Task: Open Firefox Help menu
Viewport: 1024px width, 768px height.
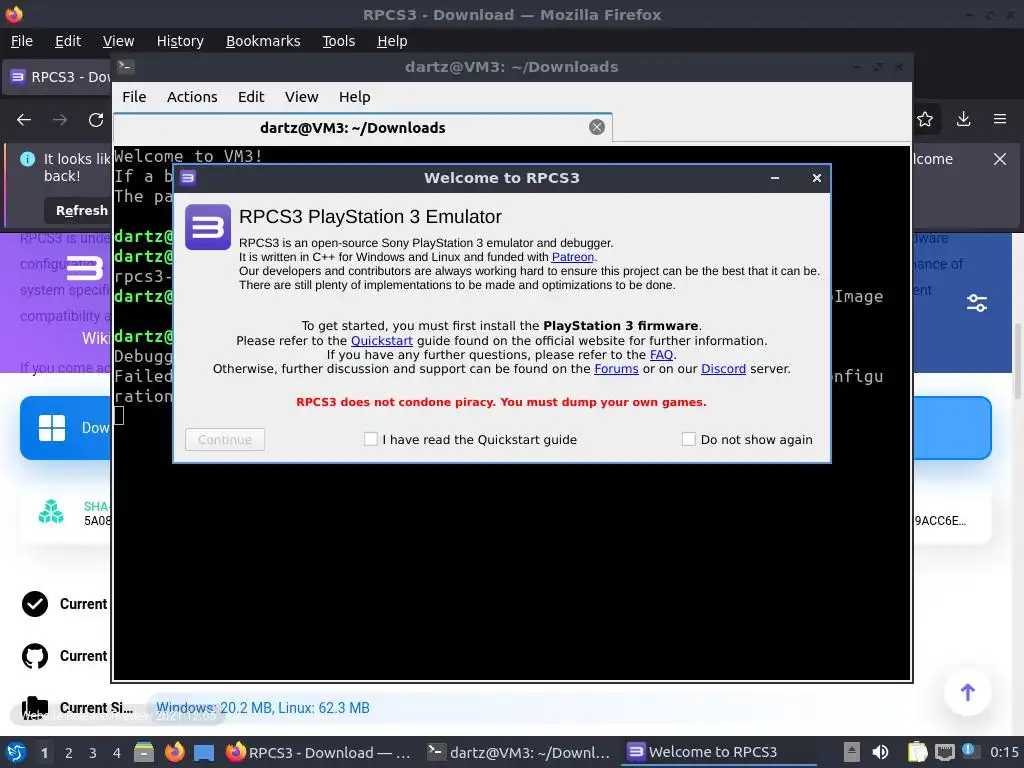Action: [x=392, y=41]
